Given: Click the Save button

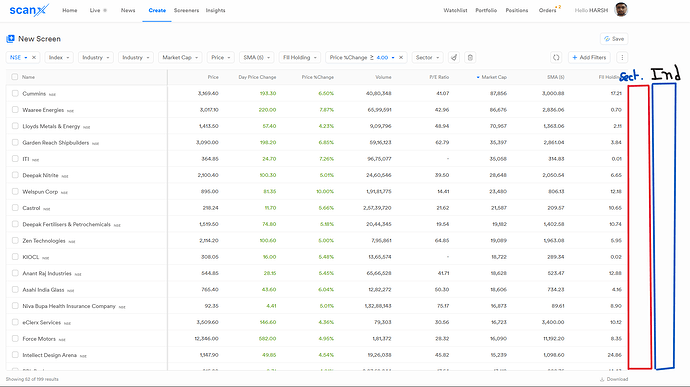Looking at the screenshot, I should (614, 39).
